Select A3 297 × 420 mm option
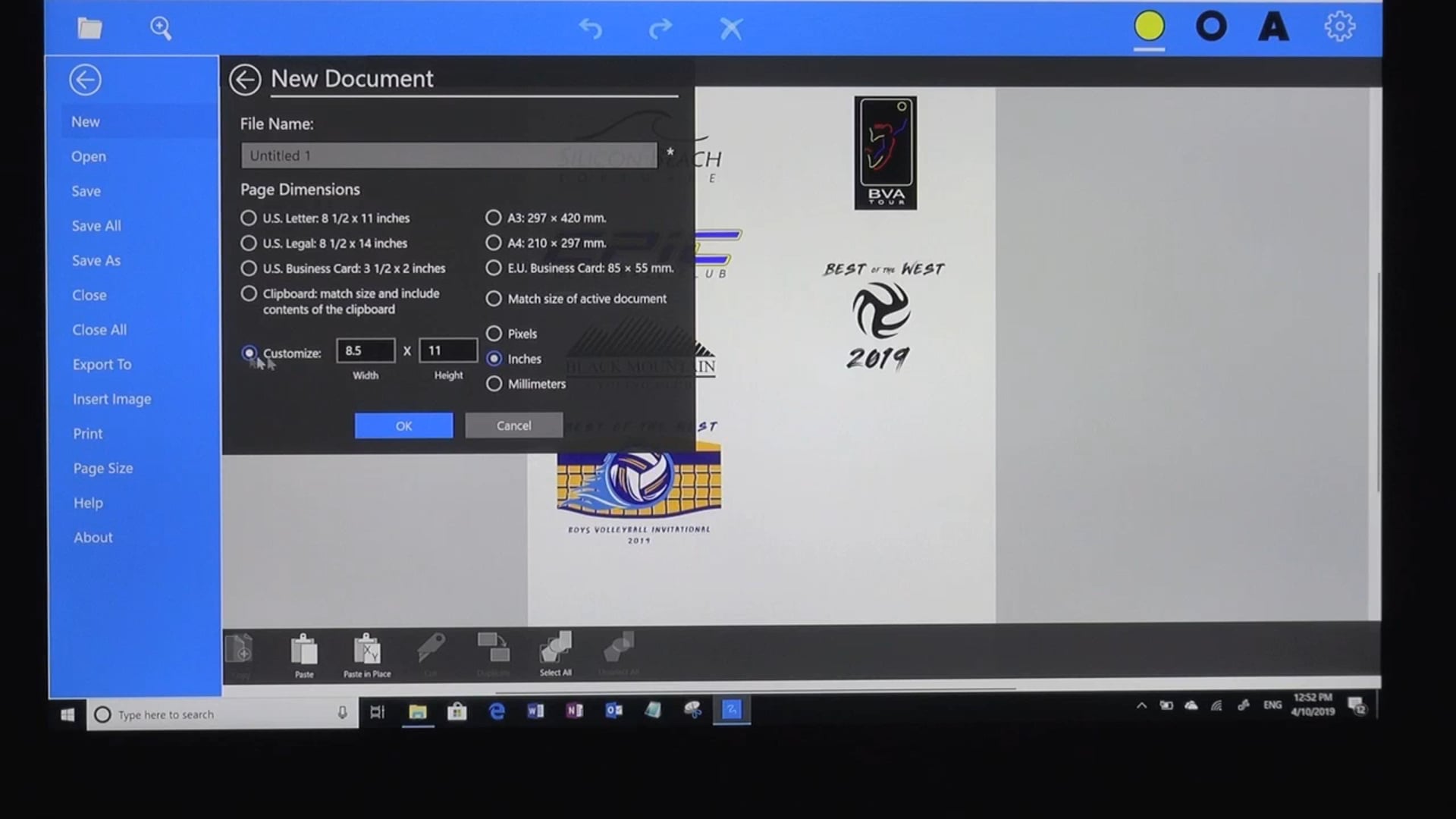The height and width of the screenshot is (819, 1456). [x=494, y=218]
